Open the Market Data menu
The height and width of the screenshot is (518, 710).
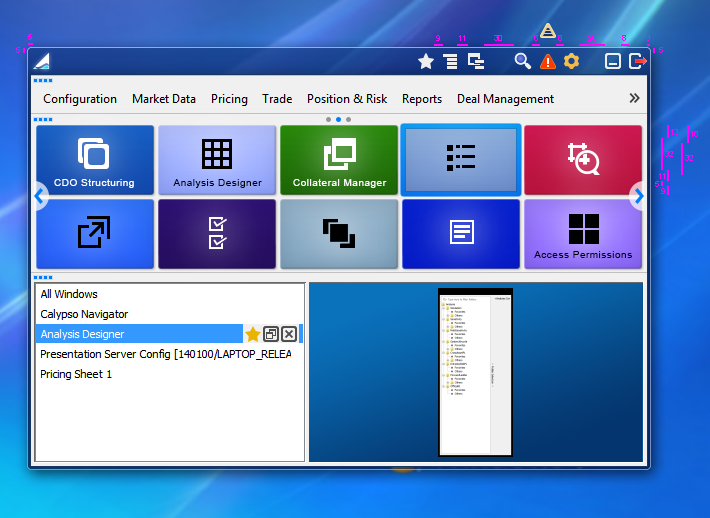pyautogui.click(x=164, y=99)
